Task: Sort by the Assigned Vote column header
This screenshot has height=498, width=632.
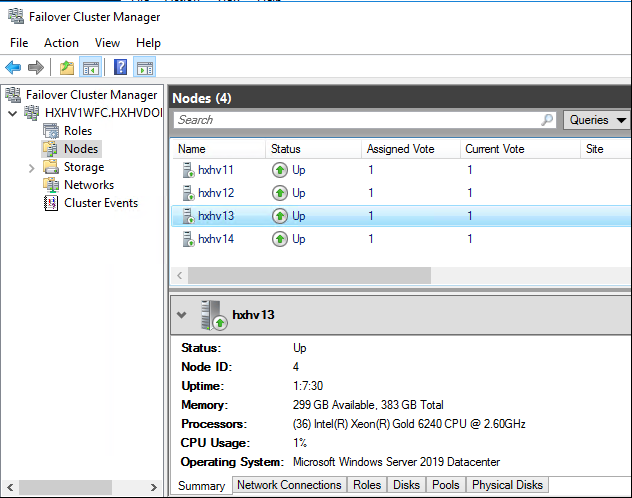Action: coord(411,149)
